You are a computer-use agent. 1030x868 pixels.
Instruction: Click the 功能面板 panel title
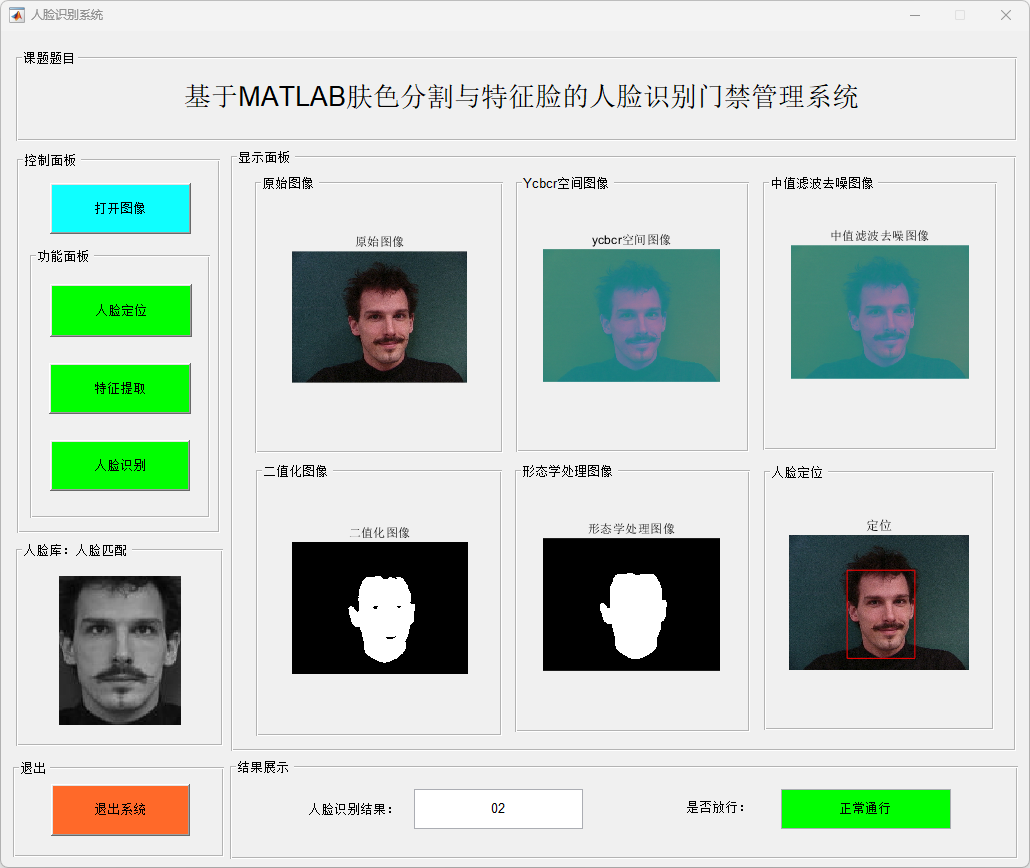63,256
